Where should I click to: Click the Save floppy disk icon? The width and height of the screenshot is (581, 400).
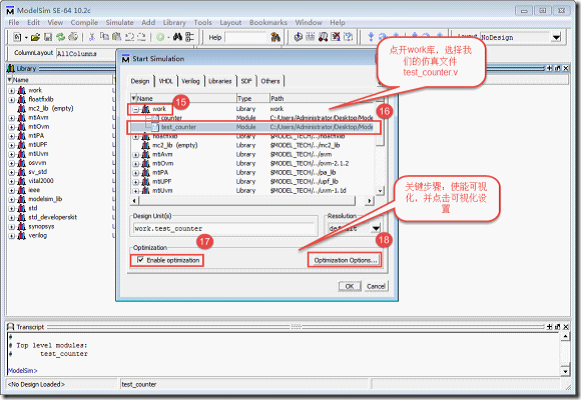pyautogui.click(x=48, y=37)
